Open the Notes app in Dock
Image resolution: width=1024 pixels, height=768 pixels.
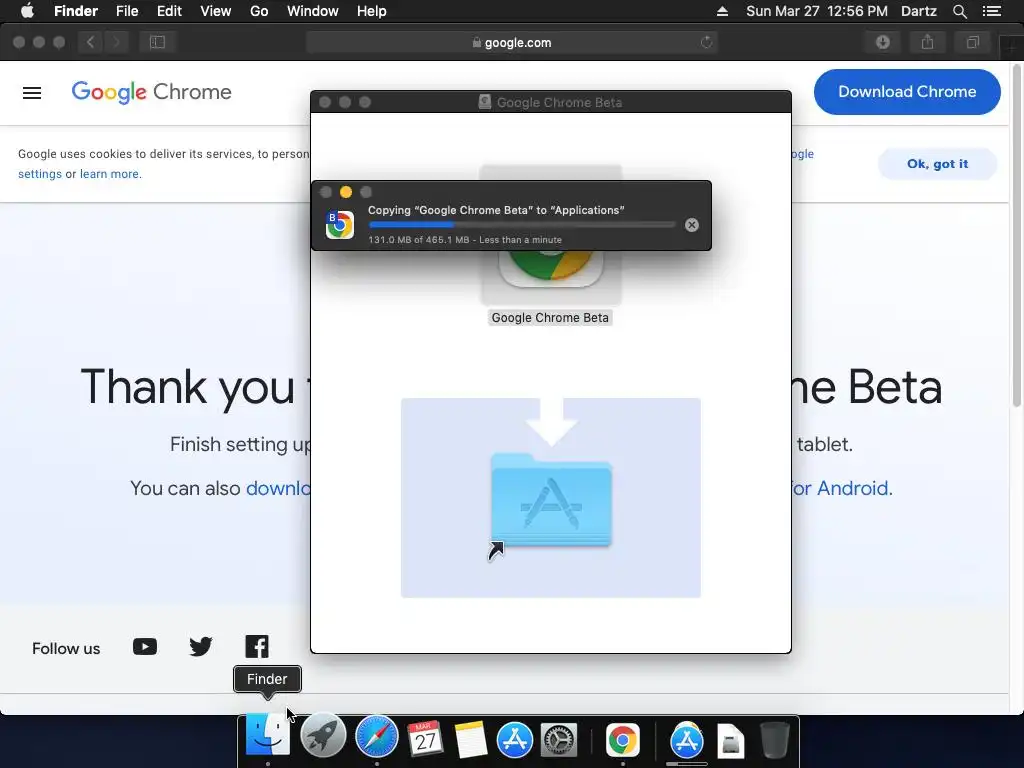pos(470,739)
